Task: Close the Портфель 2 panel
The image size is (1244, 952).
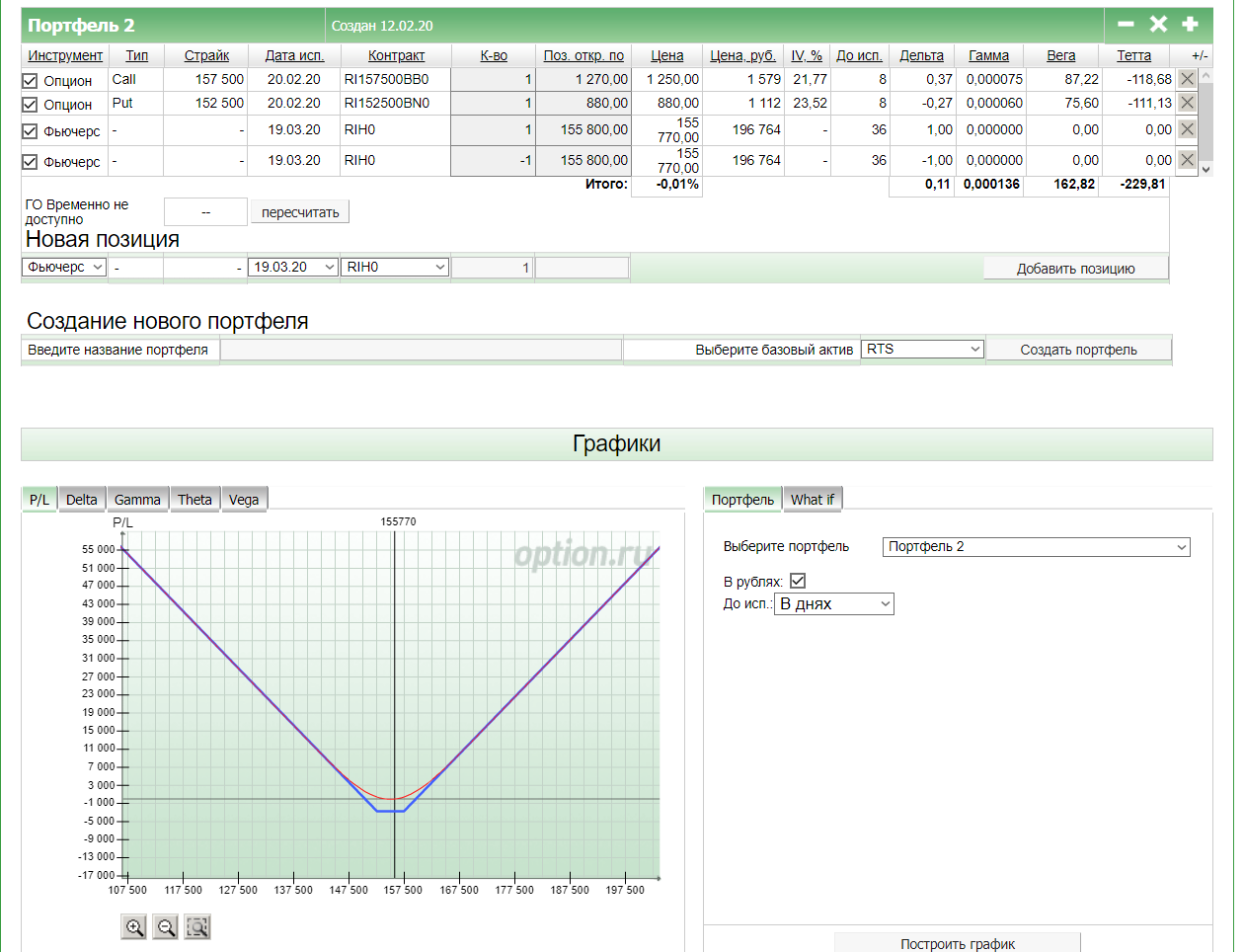Action: pos(1158,24)
